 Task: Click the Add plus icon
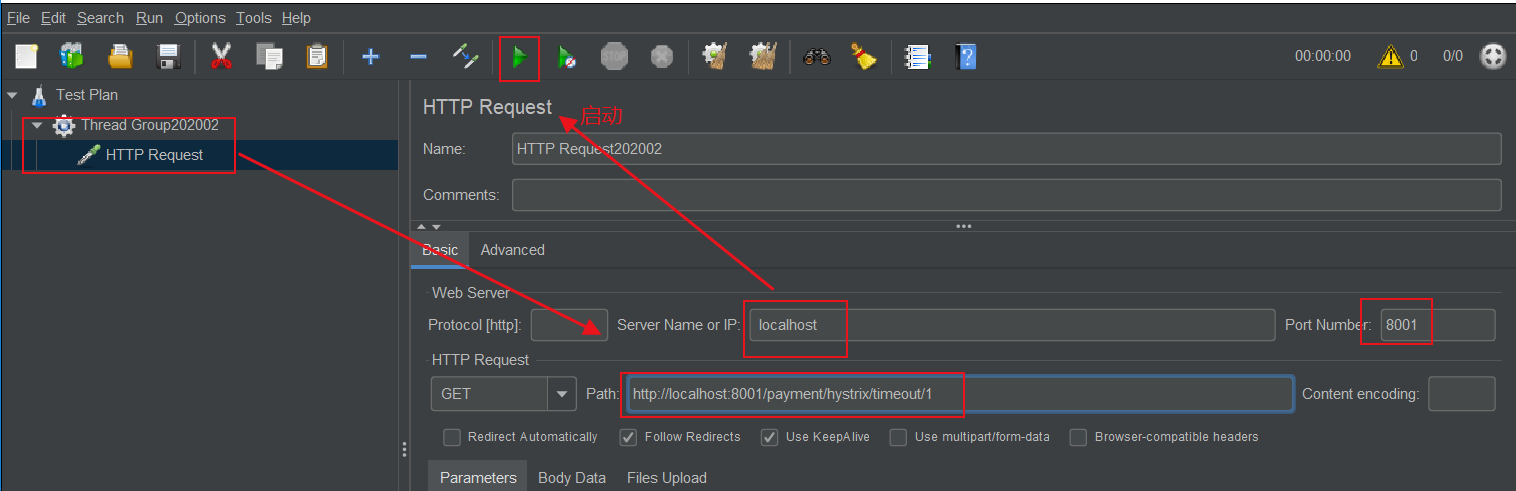click(370, 57)
